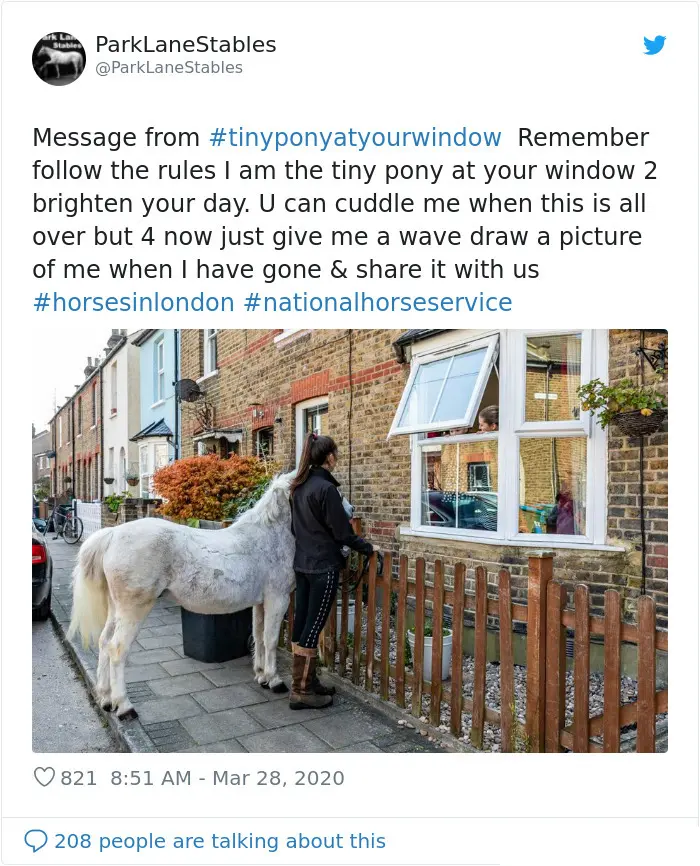Open the #nationalhorseservice hashtag
Screen dimensions: 700x866
(x=377, y=303)
